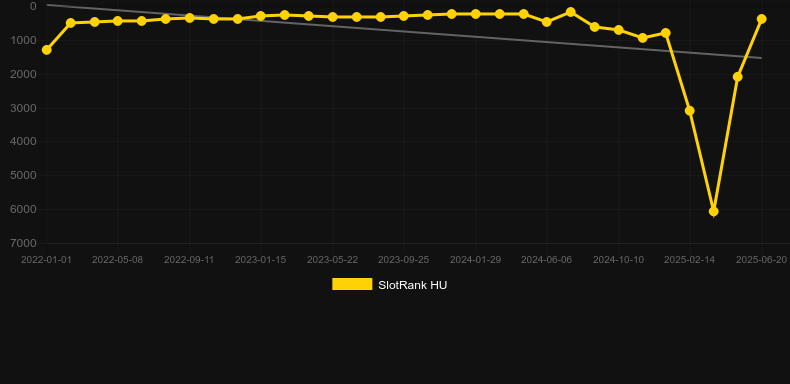Toggle the SlotRank HU legend color swatch
790x384 pixels.
point(352,284)
